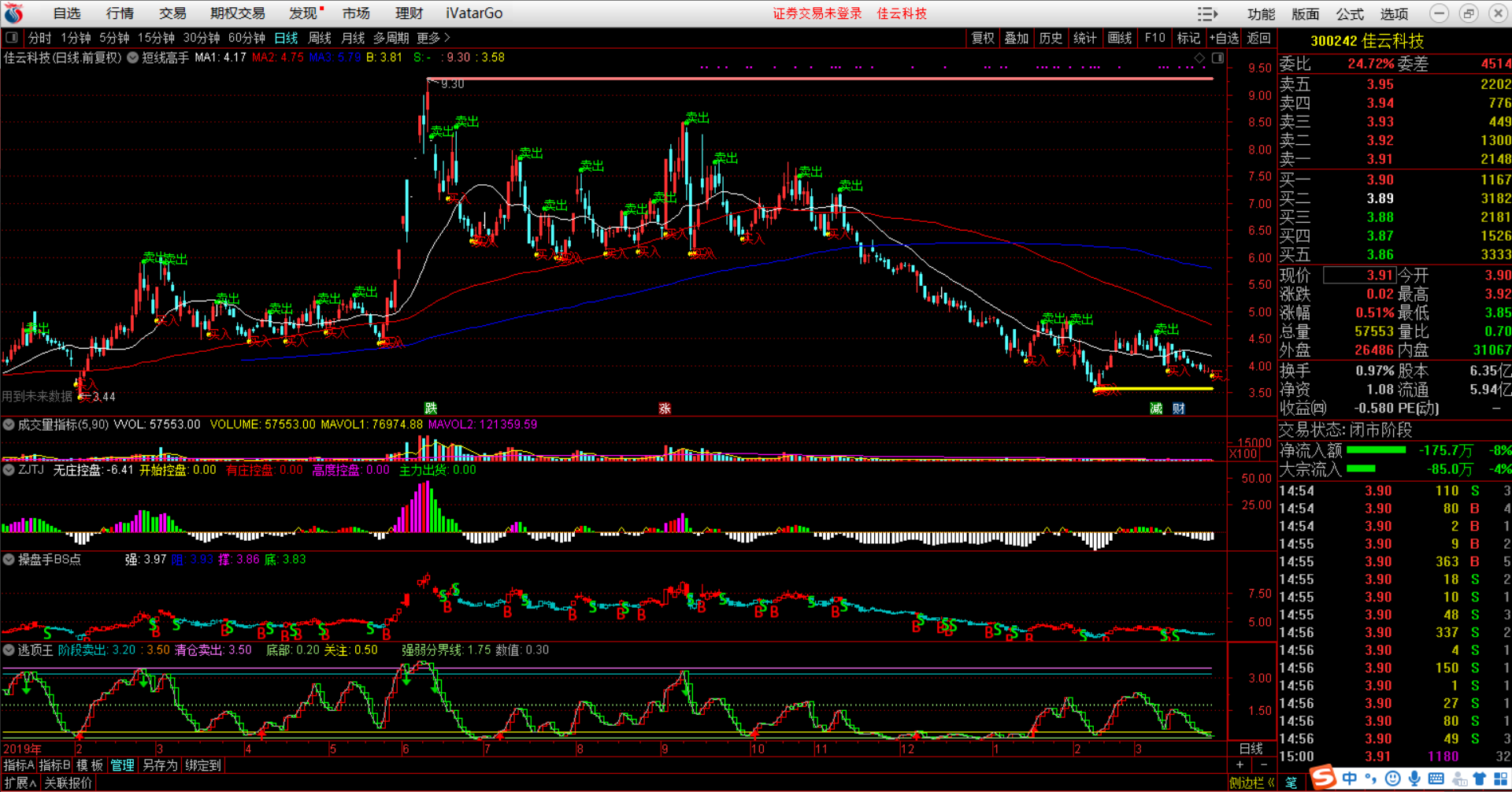Expand the 成交量指标 indicator dropdown
This screenshot has width=1512, height=792.
9,424
